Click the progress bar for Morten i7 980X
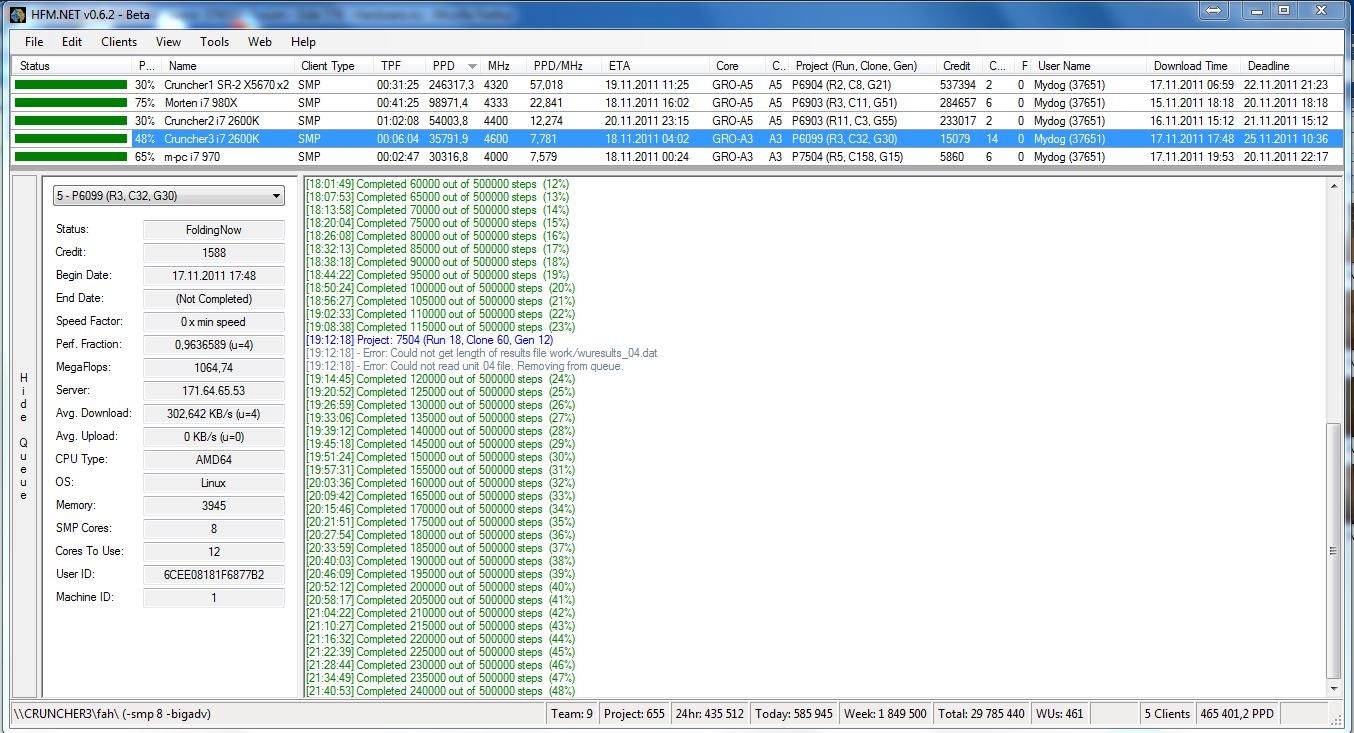The height and width of the screenshot is (733, 1354). click(x=71, y=103)
